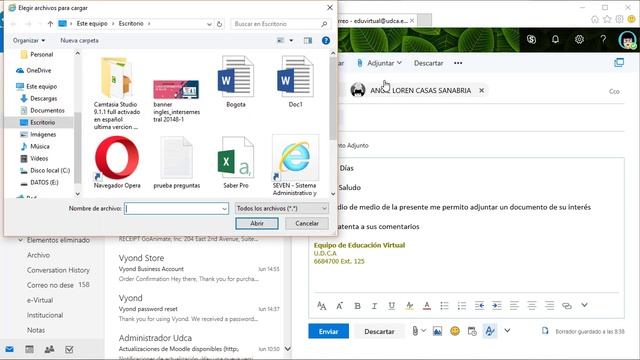Switch to People icon in Outlook bottom bar
Screen dimensions: 640x360
pyautogui.click(x=49, y=349)
